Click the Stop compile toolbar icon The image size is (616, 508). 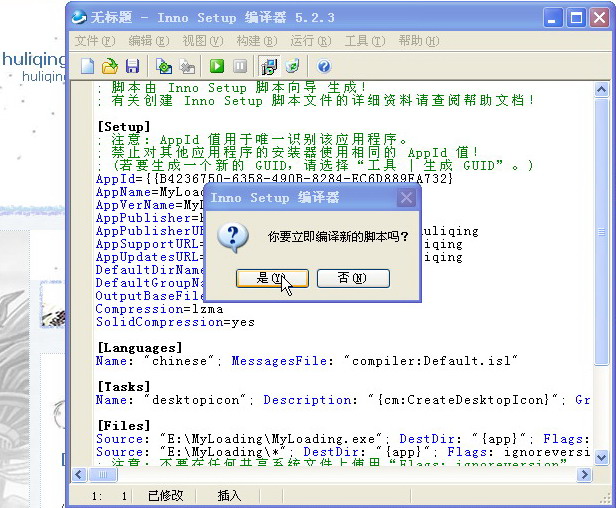(x=187, y=66)
